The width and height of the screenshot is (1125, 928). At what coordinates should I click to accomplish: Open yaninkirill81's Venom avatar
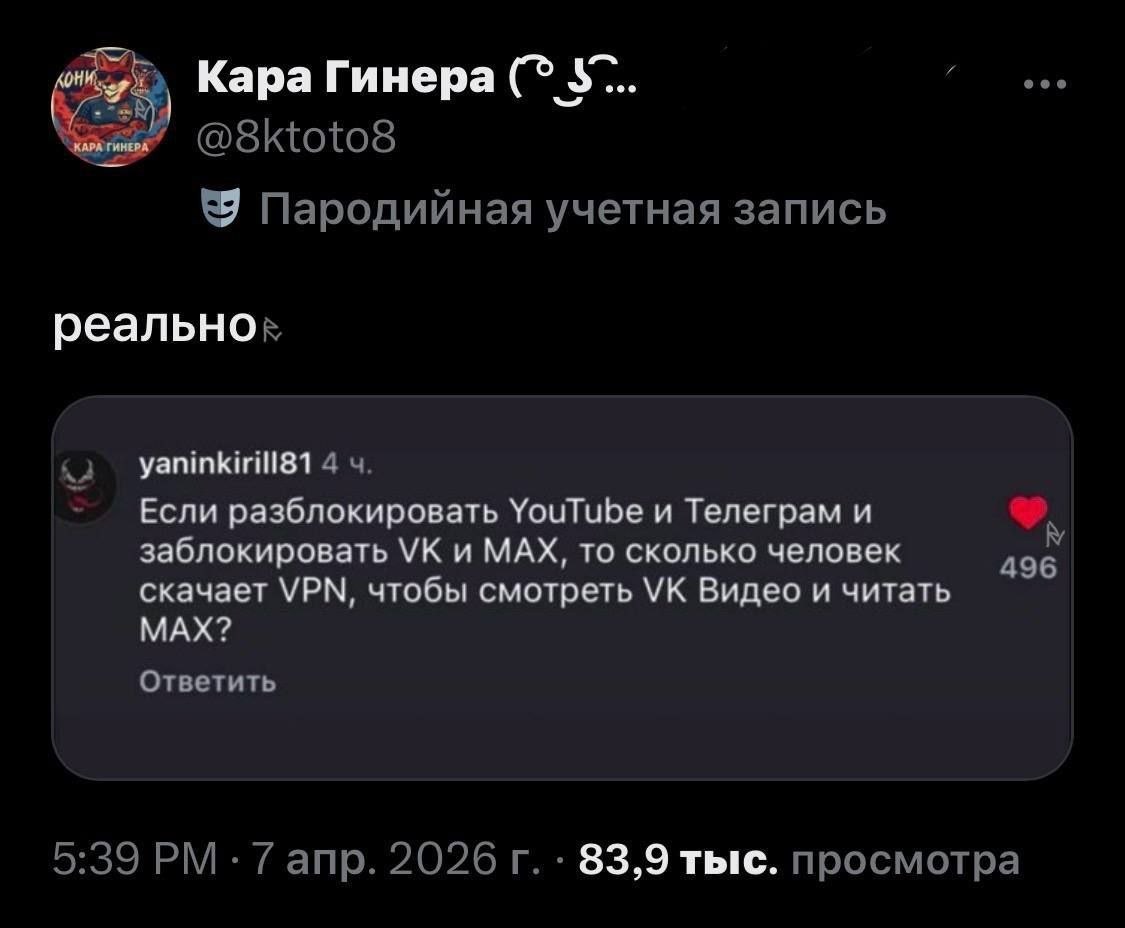(x=88, y=488)
